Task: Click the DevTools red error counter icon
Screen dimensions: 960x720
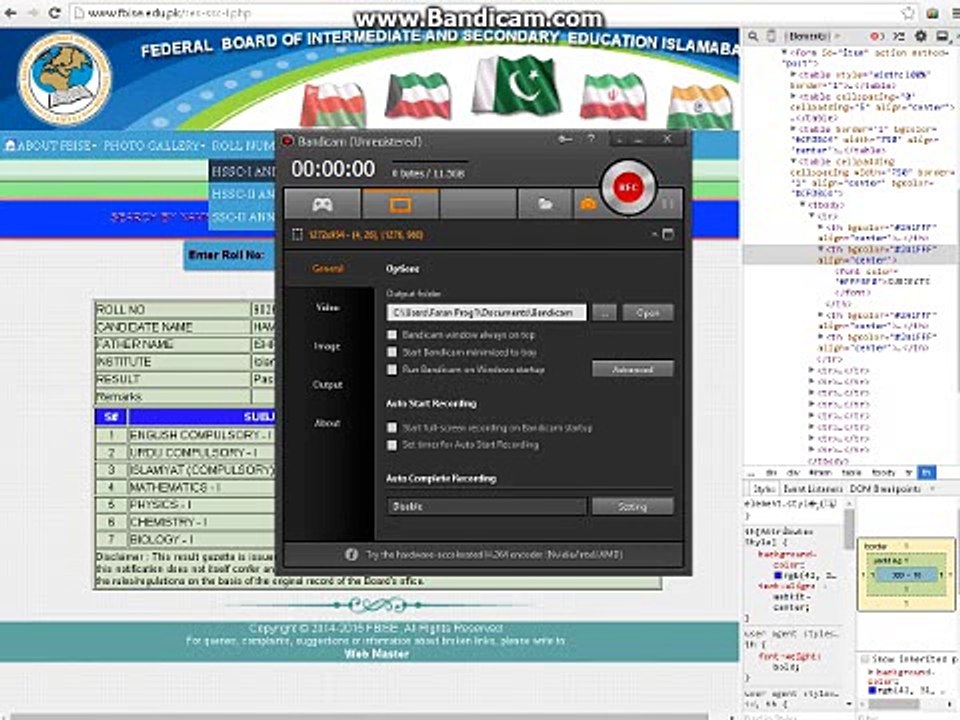Action: tap(877, 37)
